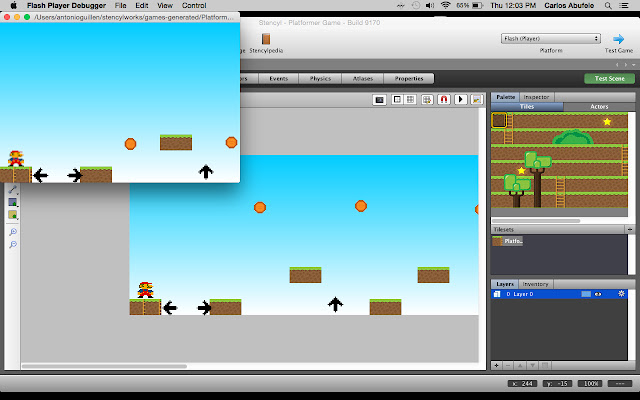Switch to the Properties tab
Screen dimensions: 640x400
[x=409, y=78]
